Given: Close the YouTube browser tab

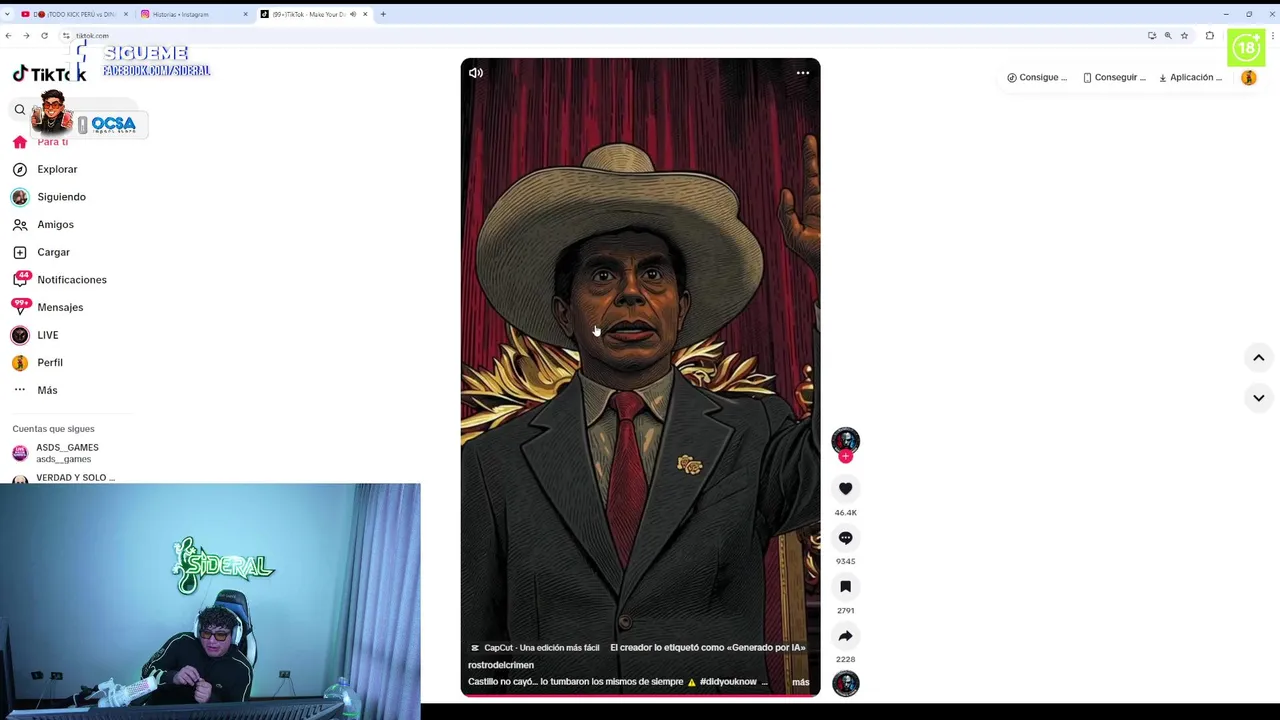Looking at the screenshot, I should 125,14.
